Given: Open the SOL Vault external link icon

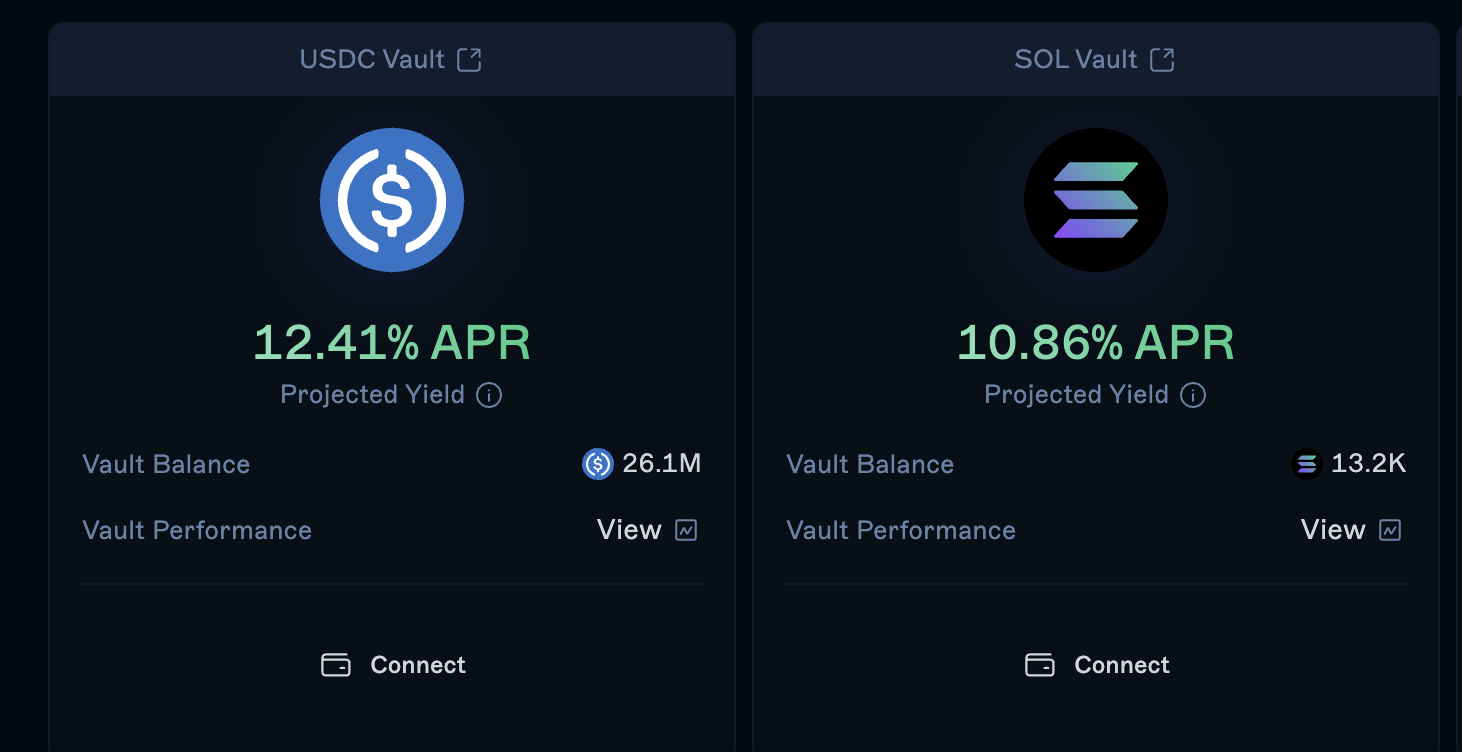Looking at the screenshot, I should pyautogui.click(x=1162, y=59).
